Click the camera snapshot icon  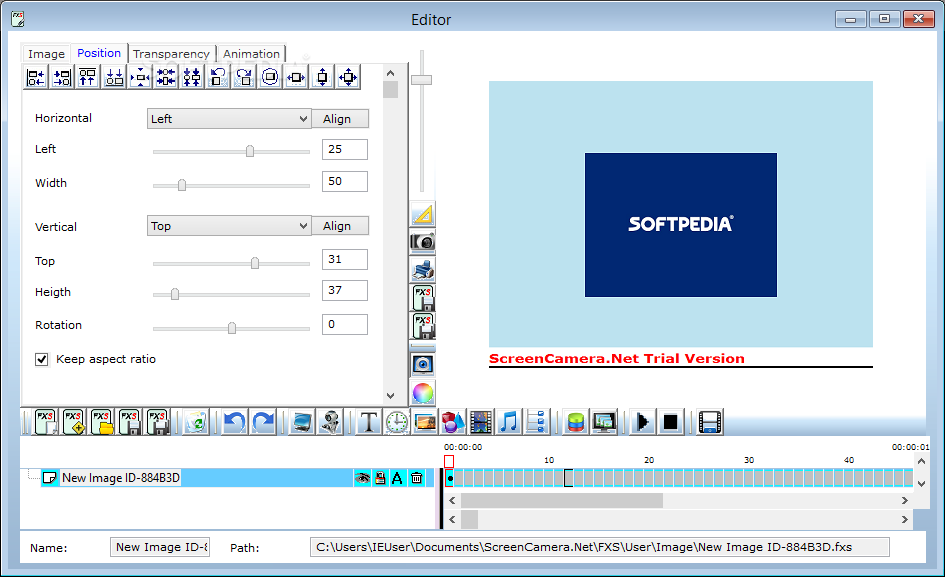(x=422, y=242)
